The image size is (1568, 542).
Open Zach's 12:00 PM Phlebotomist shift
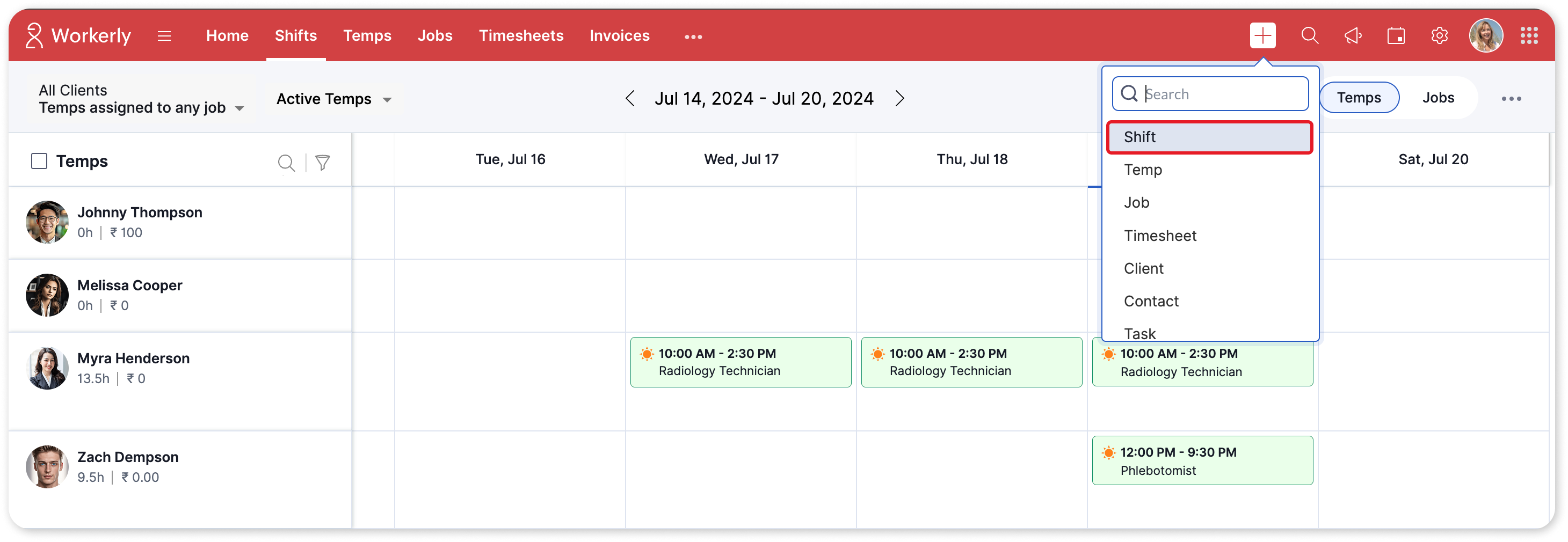pos(1202,460)
